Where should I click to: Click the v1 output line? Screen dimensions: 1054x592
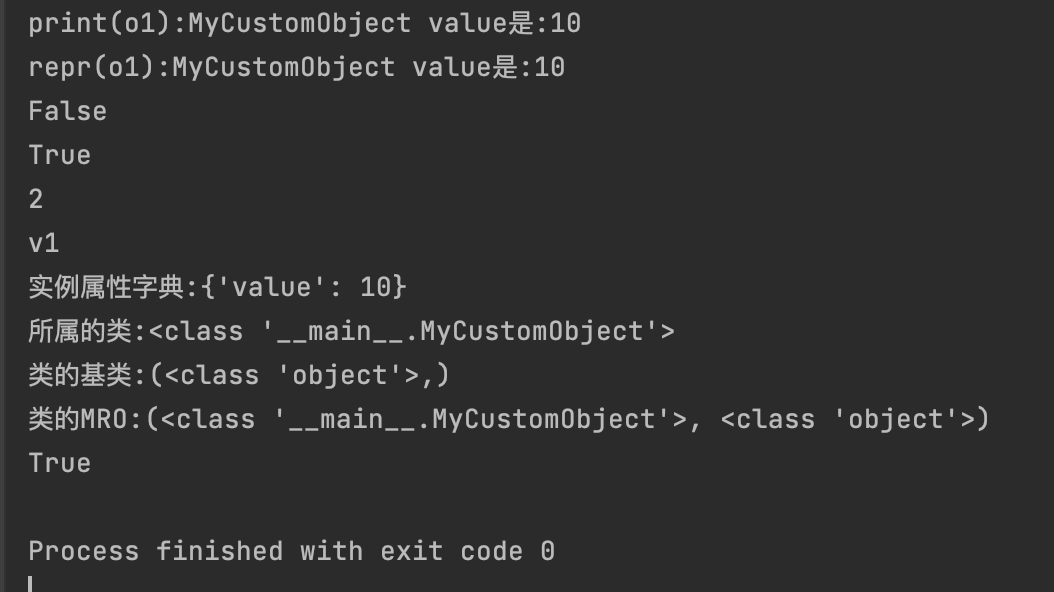click(44, 243)
